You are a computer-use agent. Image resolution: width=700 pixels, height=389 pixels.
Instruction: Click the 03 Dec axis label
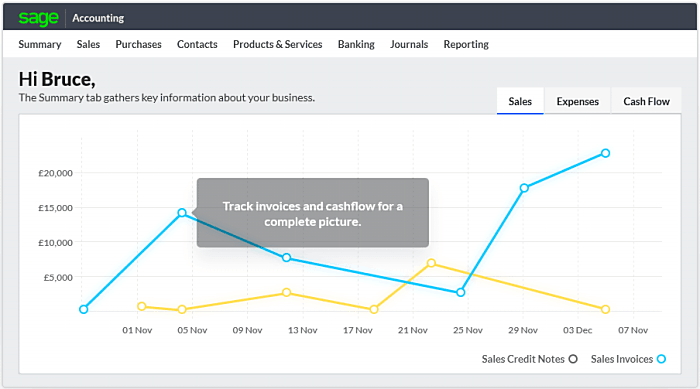(577, 330)
